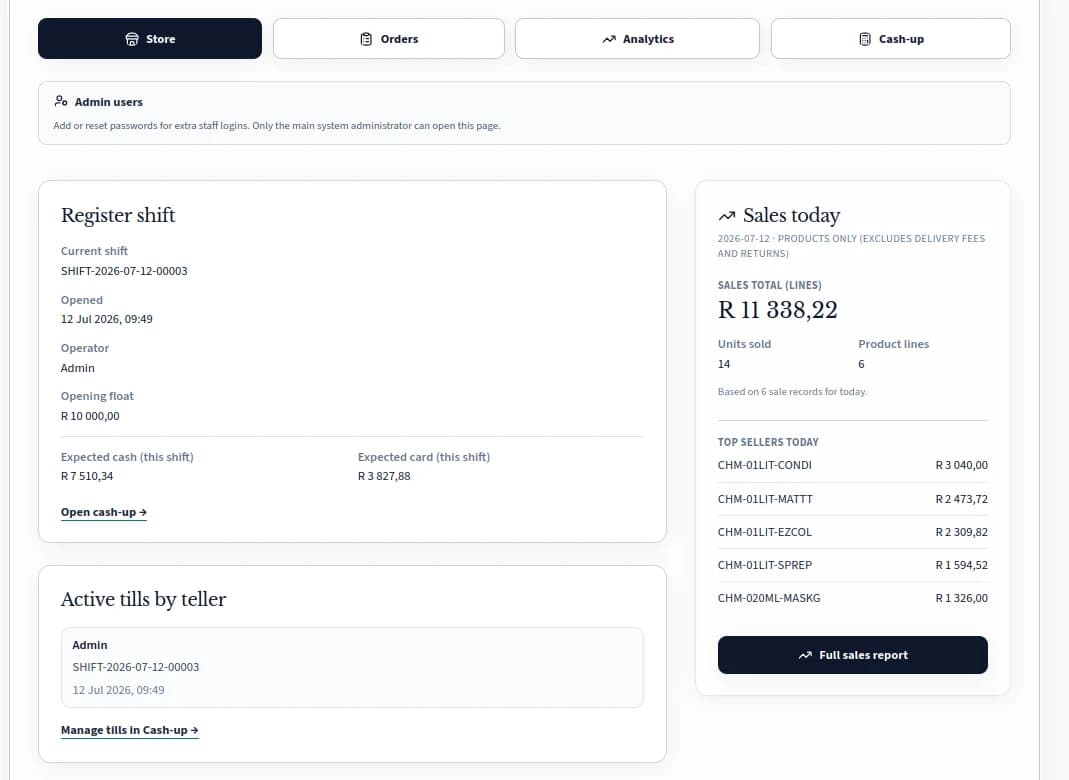The height and width of the screenshot is (780, 1069).
Task: Click the shift ID inside the Admin till card
Action: pos(136,667)
